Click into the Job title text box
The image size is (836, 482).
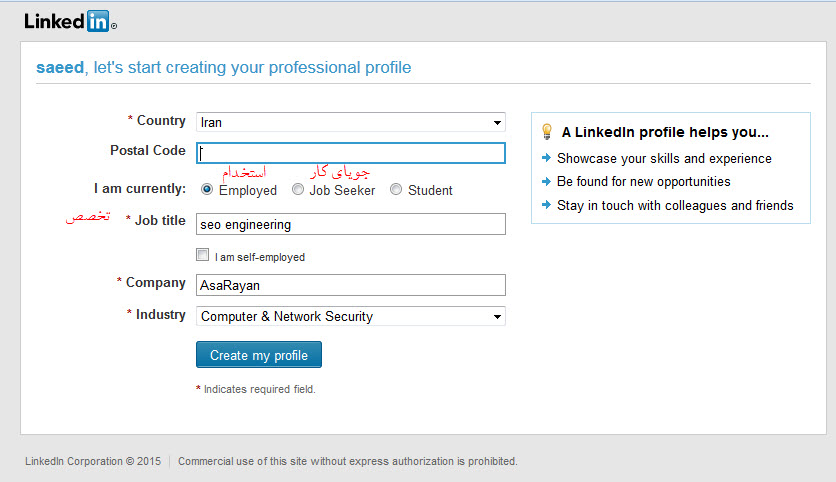[350, 224]
